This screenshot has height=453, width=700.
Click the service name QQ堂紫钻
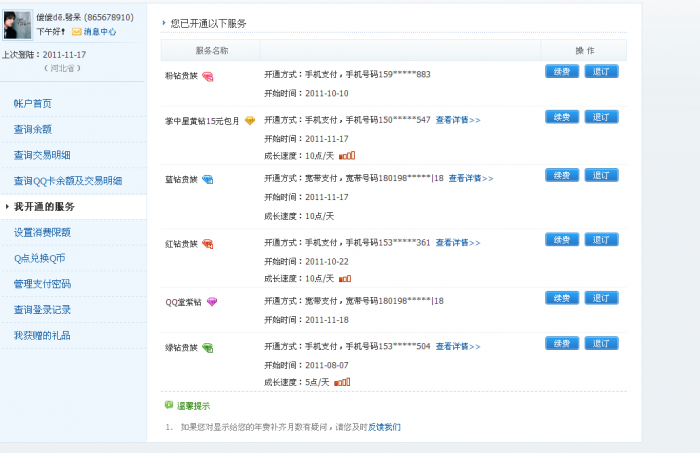coord(183,302)
